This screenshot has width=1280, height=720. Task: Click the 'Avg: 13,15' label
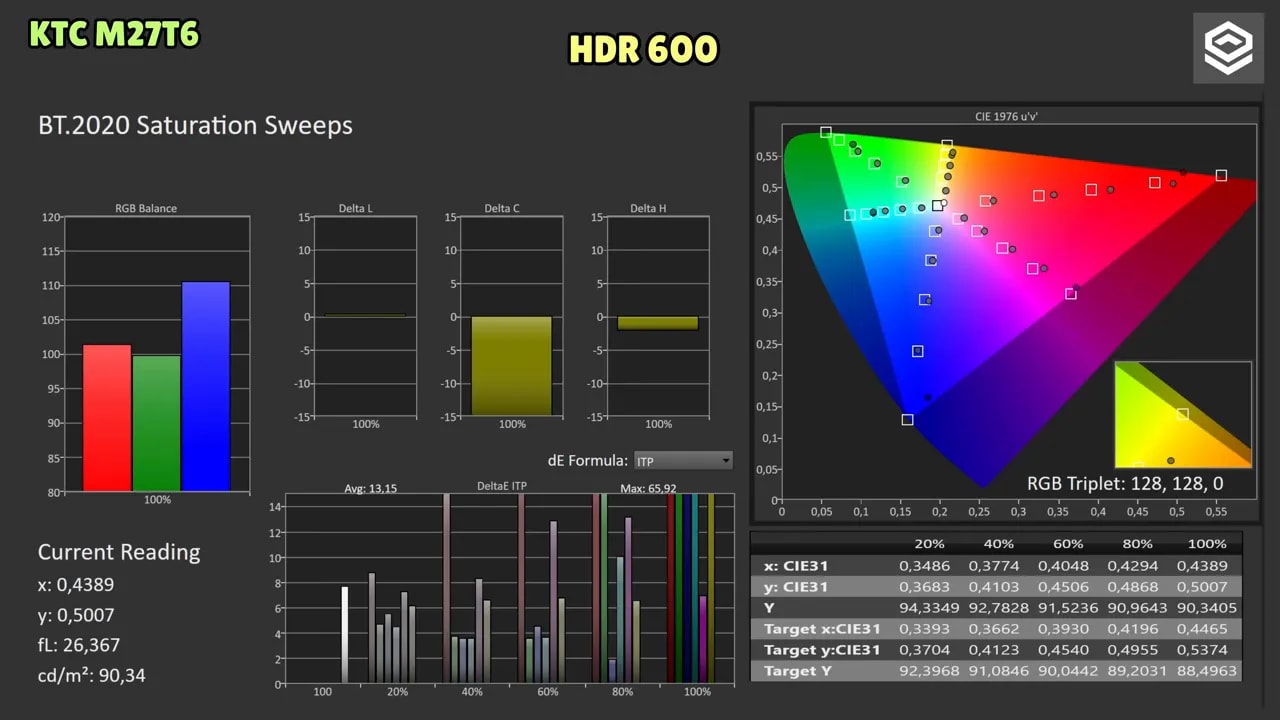(x=370, y=488)
